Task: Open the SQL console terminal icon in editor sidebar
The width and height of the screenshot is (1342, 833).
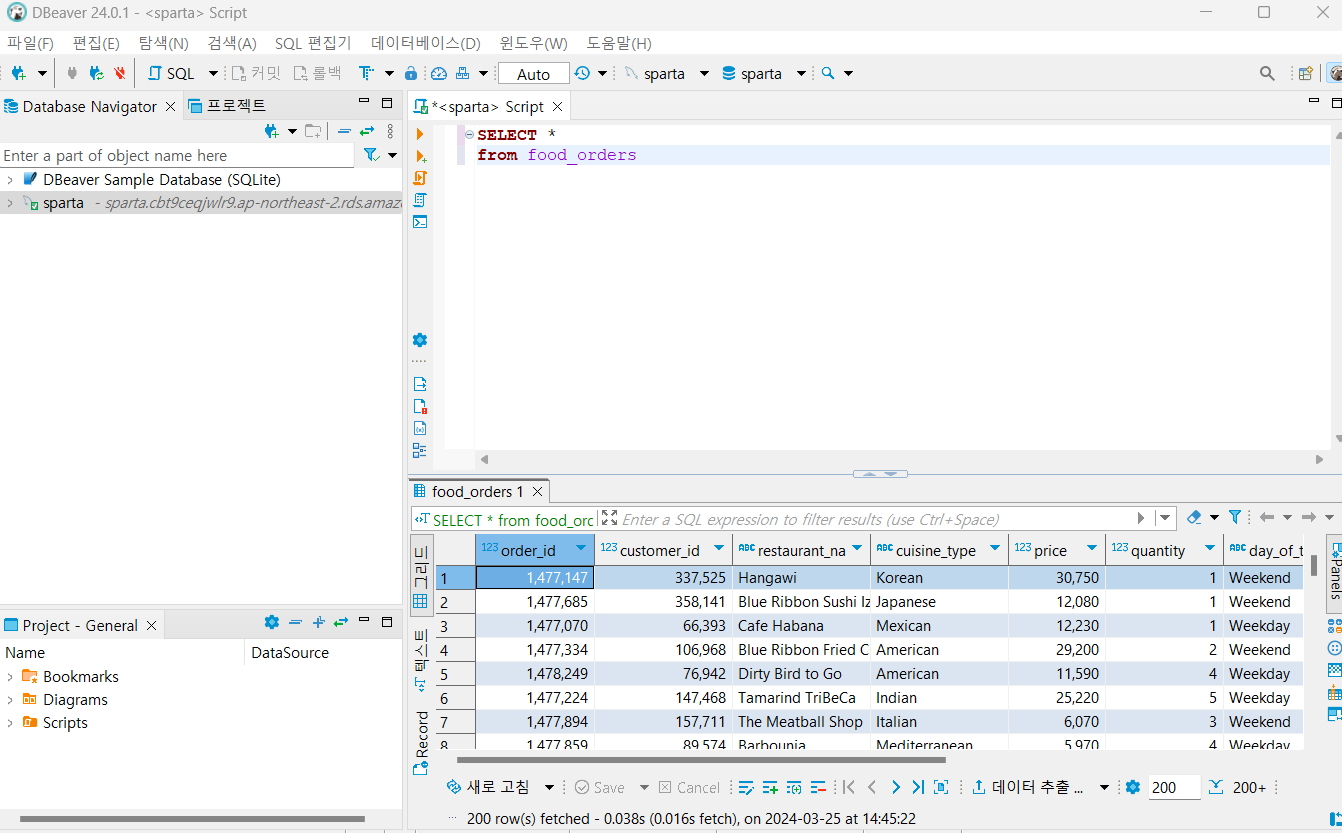Action: (x=420, y=222)
